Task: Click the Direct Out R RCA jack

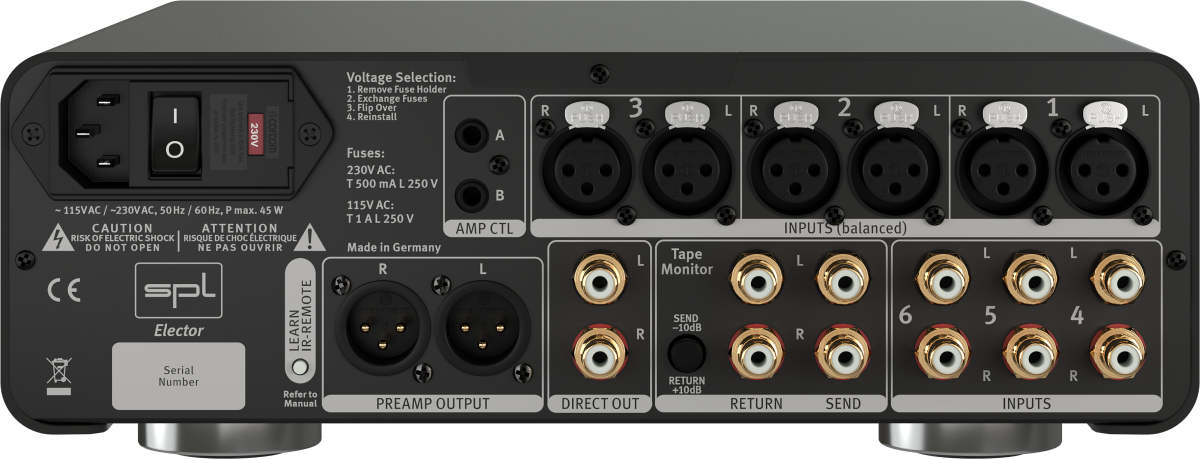Action: (x=596, y=354)
